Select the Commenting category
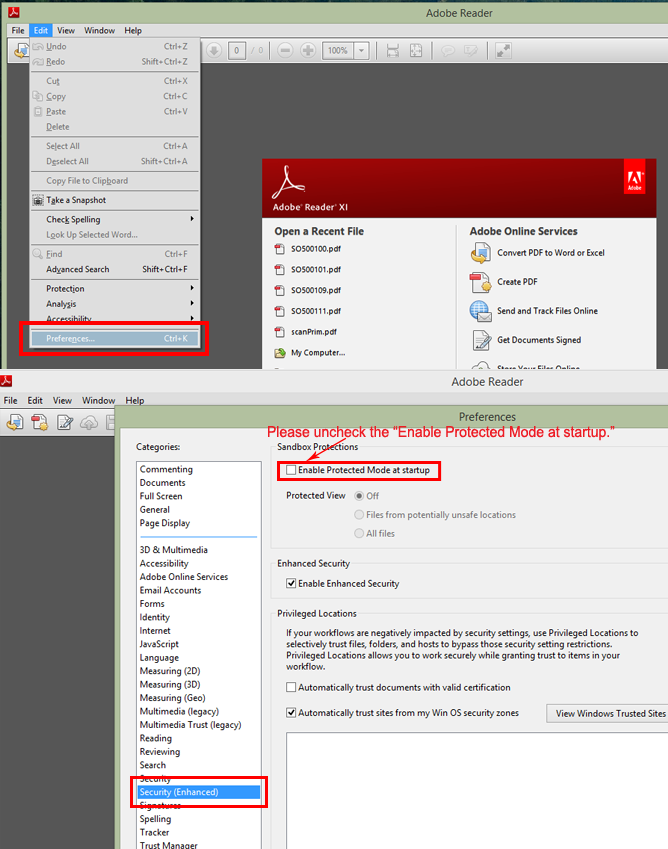Screen dimensions: 668x849 [x=166, y=469]
